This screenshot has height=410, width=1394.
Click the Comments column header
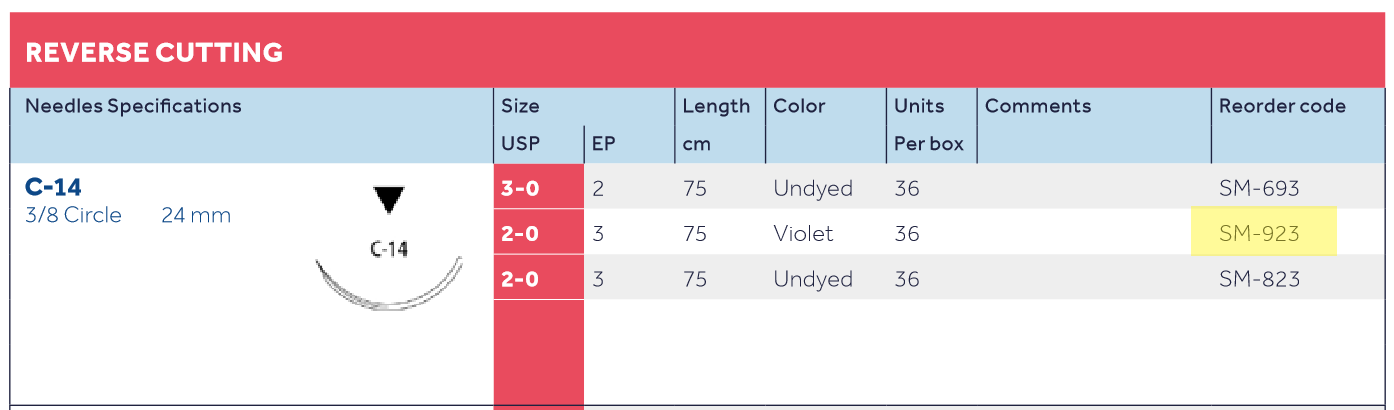coord(1038,106)
